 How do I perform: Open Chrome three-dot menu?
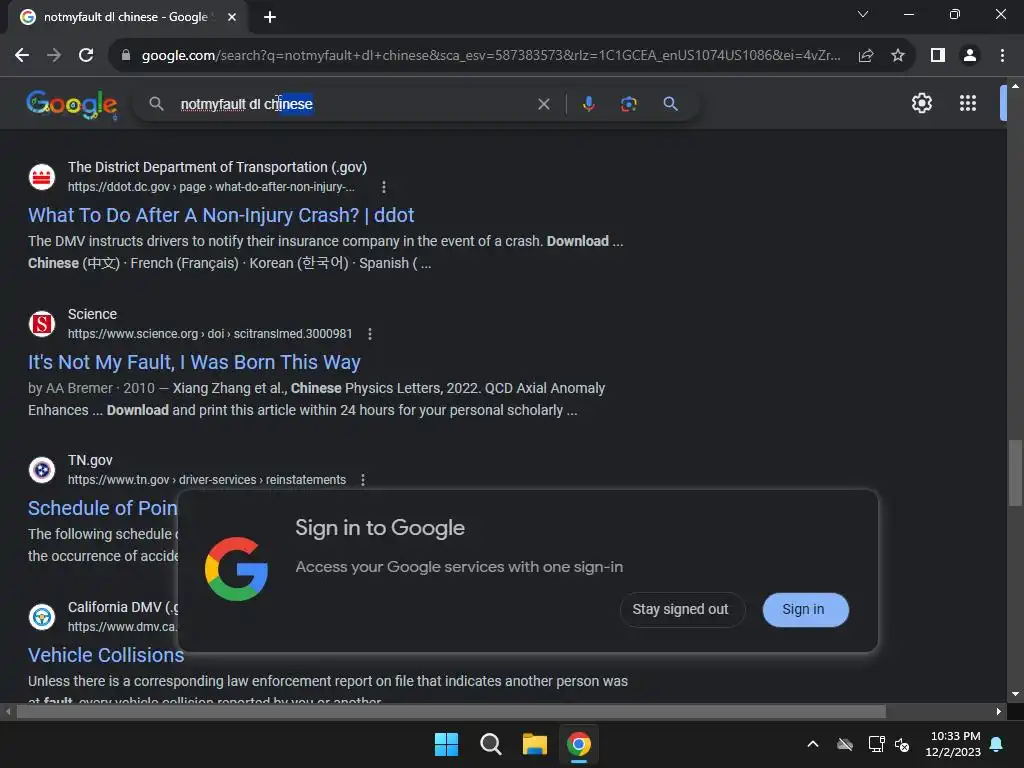tap(1002, 56)
